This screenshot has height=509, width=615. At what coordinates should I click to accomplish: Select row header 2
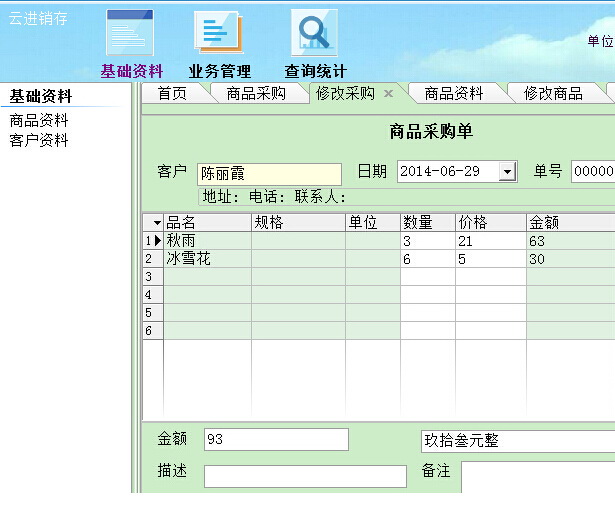coord(153,258)
